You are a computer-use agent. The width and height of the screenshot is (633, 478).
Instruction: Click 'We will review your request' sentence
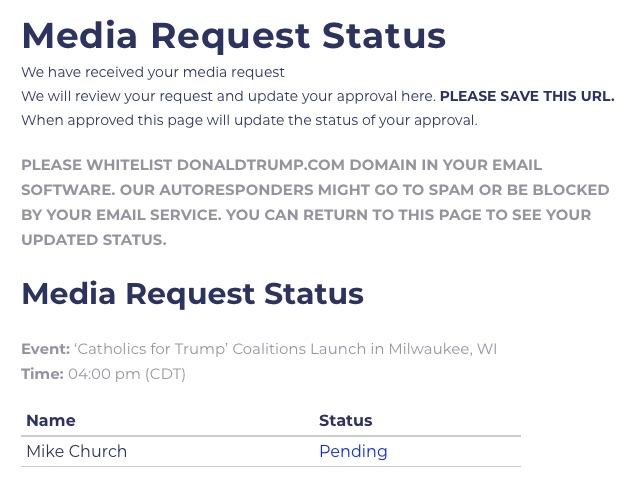click(228, 97)
